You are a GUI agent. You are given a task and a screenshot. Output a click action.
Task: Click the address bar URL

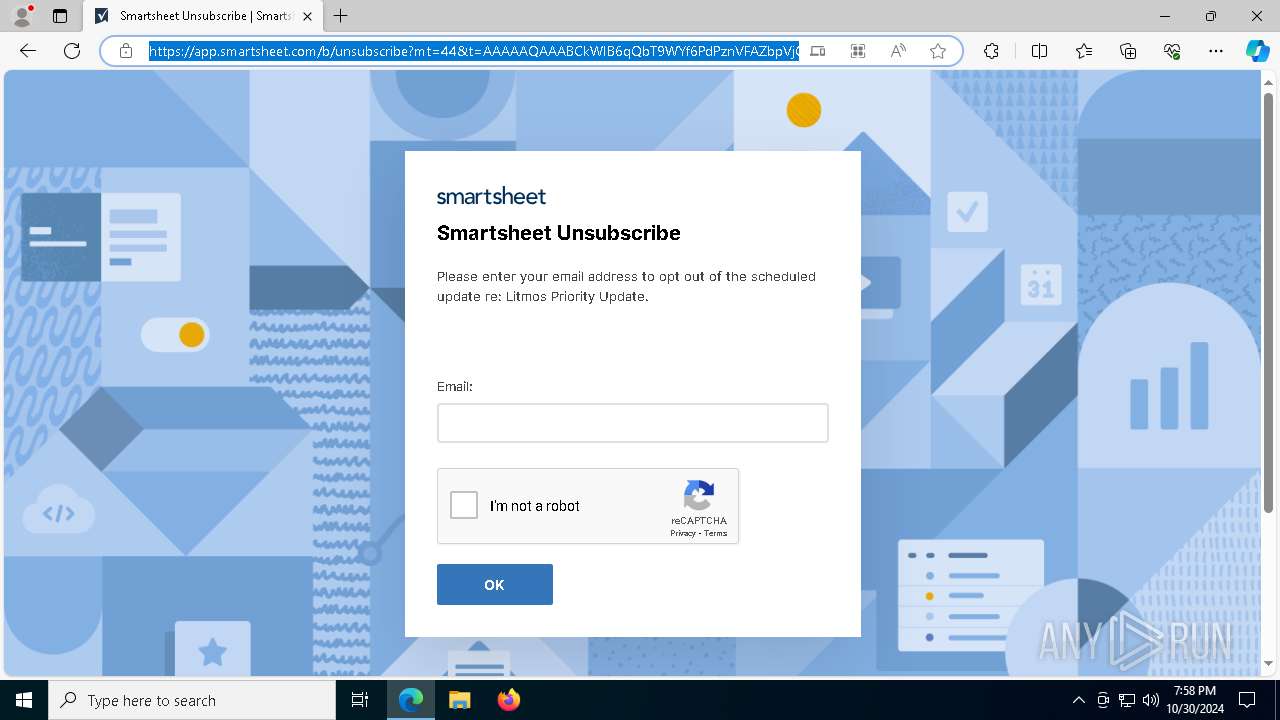click(474, 51)
